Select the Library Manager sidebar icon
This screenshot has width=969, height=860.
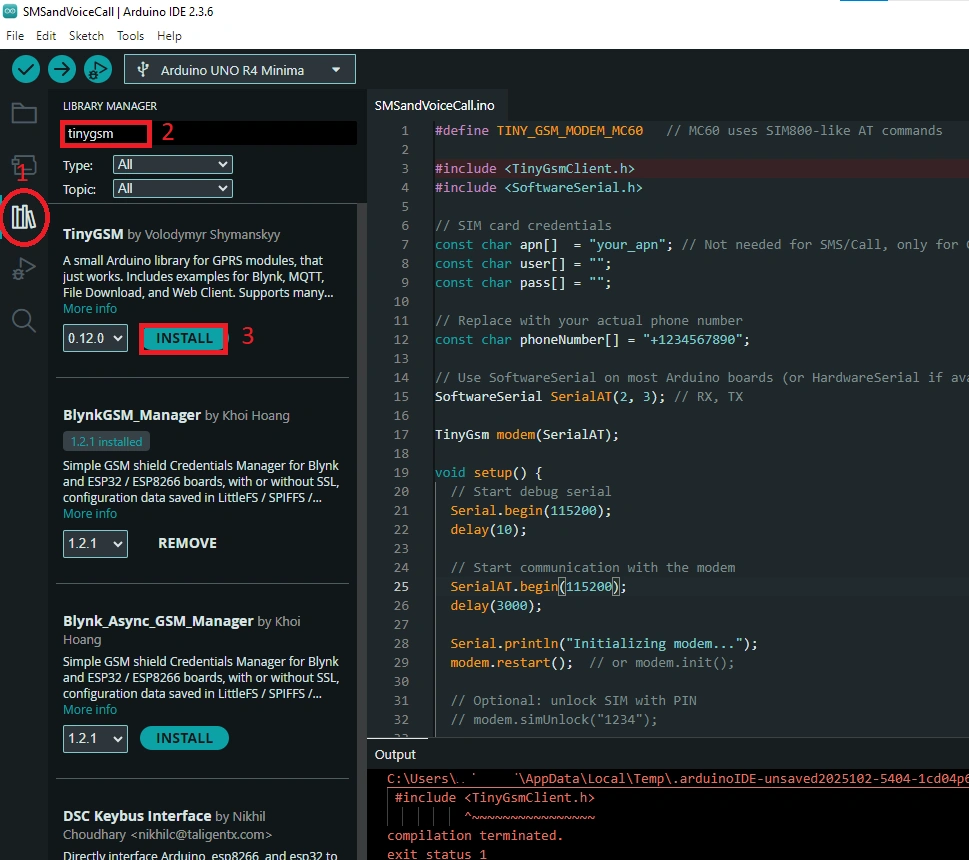[24, 218]
